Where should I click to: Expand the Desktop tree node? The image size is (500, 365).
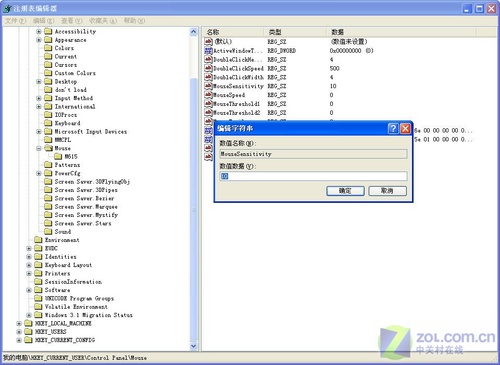(39, 81)
